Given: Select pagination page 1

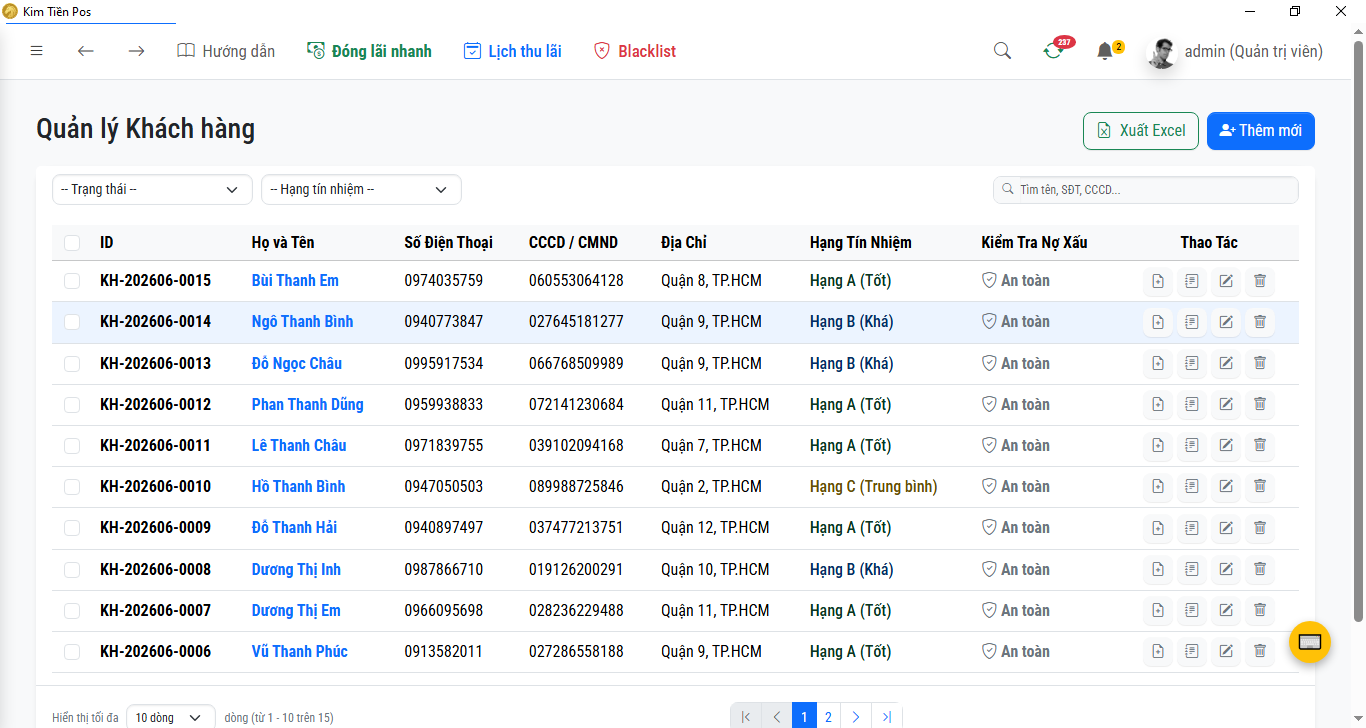Looking at the screenshot, I should coord(804,716).
